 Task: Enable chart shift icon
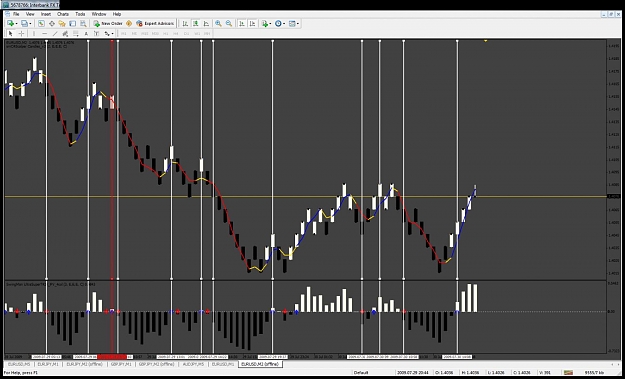[252, 24]
